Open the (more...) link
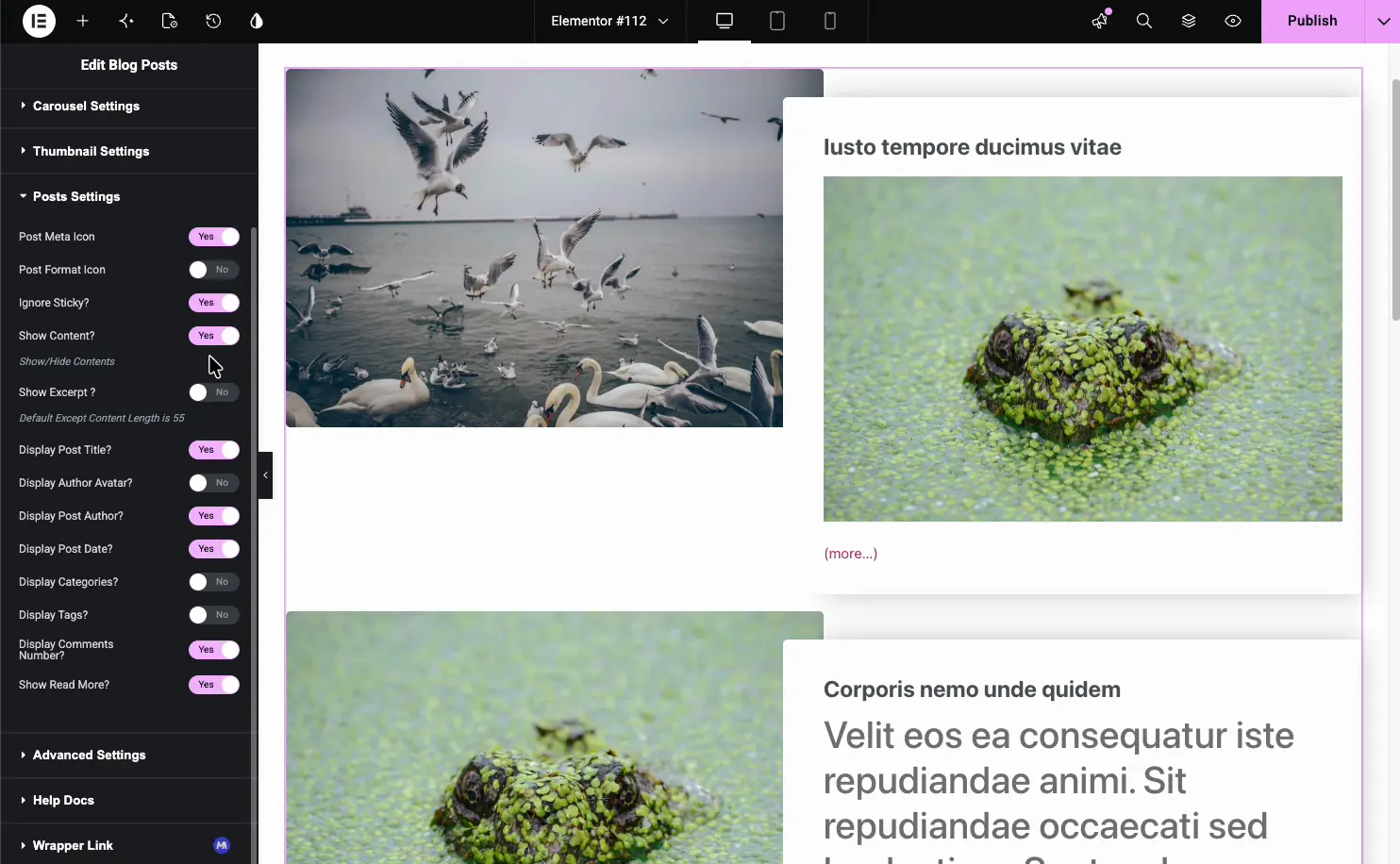The image size is (1400, 864). [851, 554]
